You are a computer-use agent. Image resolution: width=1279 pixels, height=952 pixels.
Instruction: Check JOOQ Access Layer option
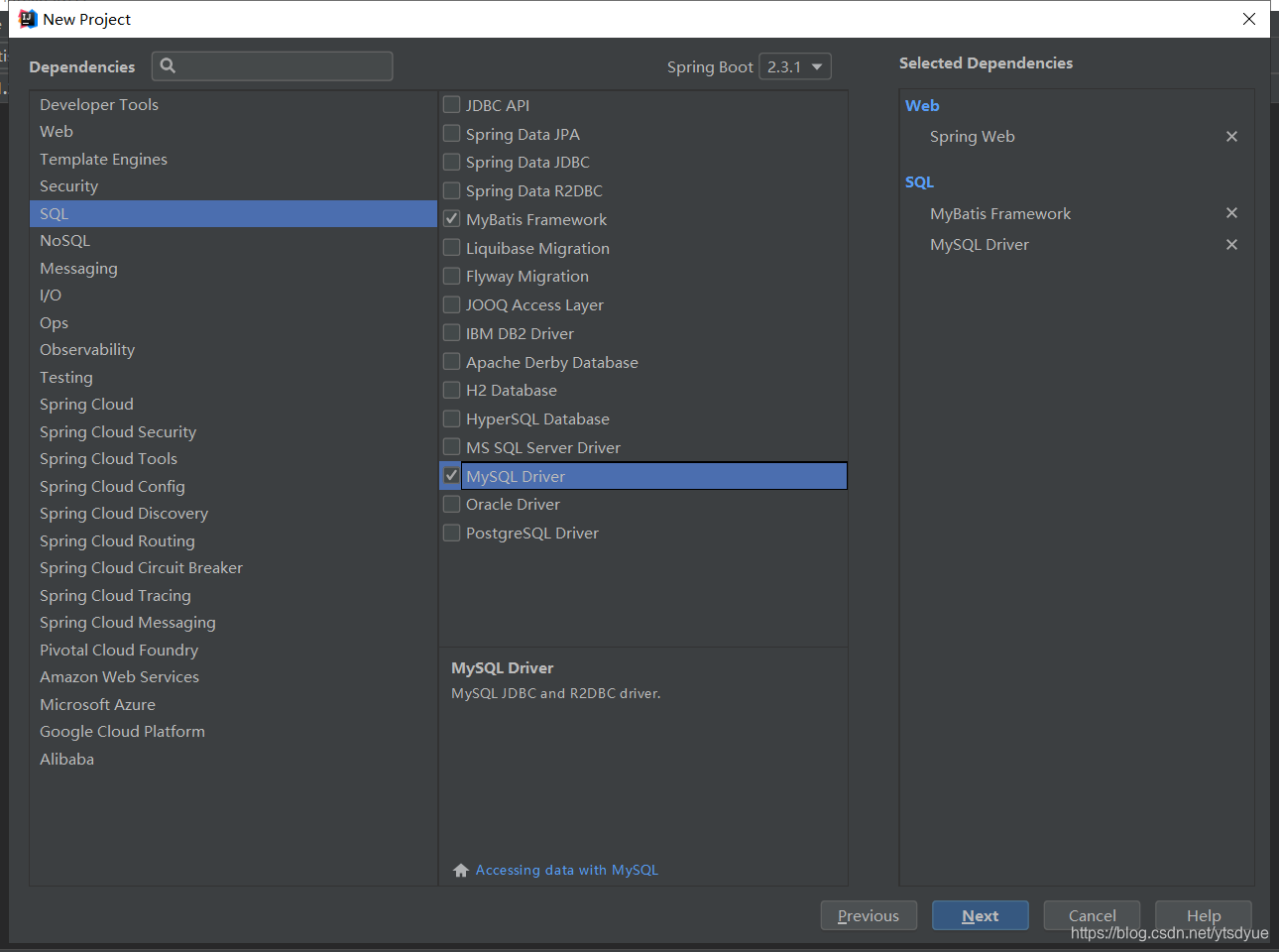451,304
